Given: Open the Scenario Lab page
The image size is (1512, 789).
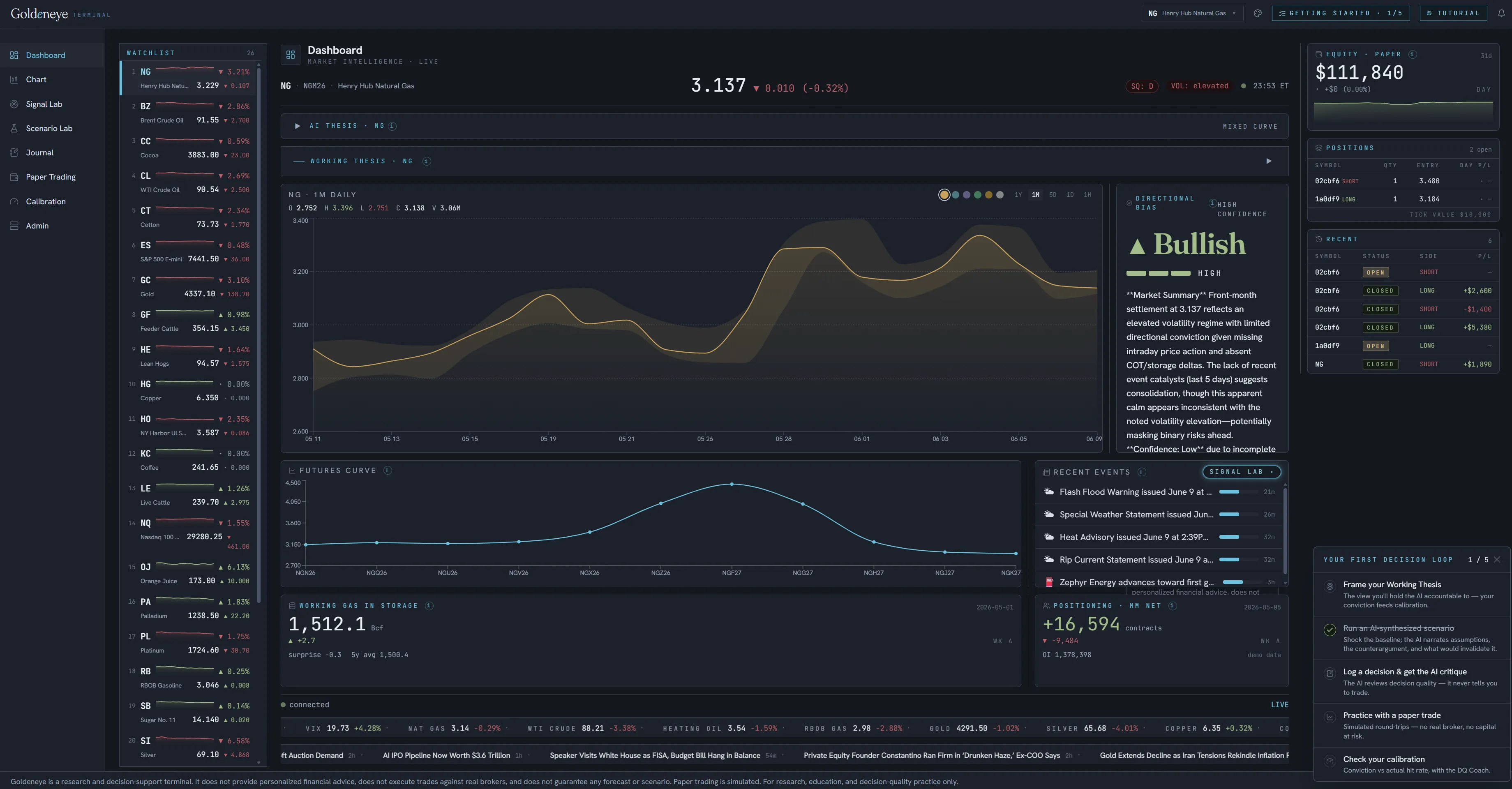Looking at the screenshot, I should tap(52, 128).
